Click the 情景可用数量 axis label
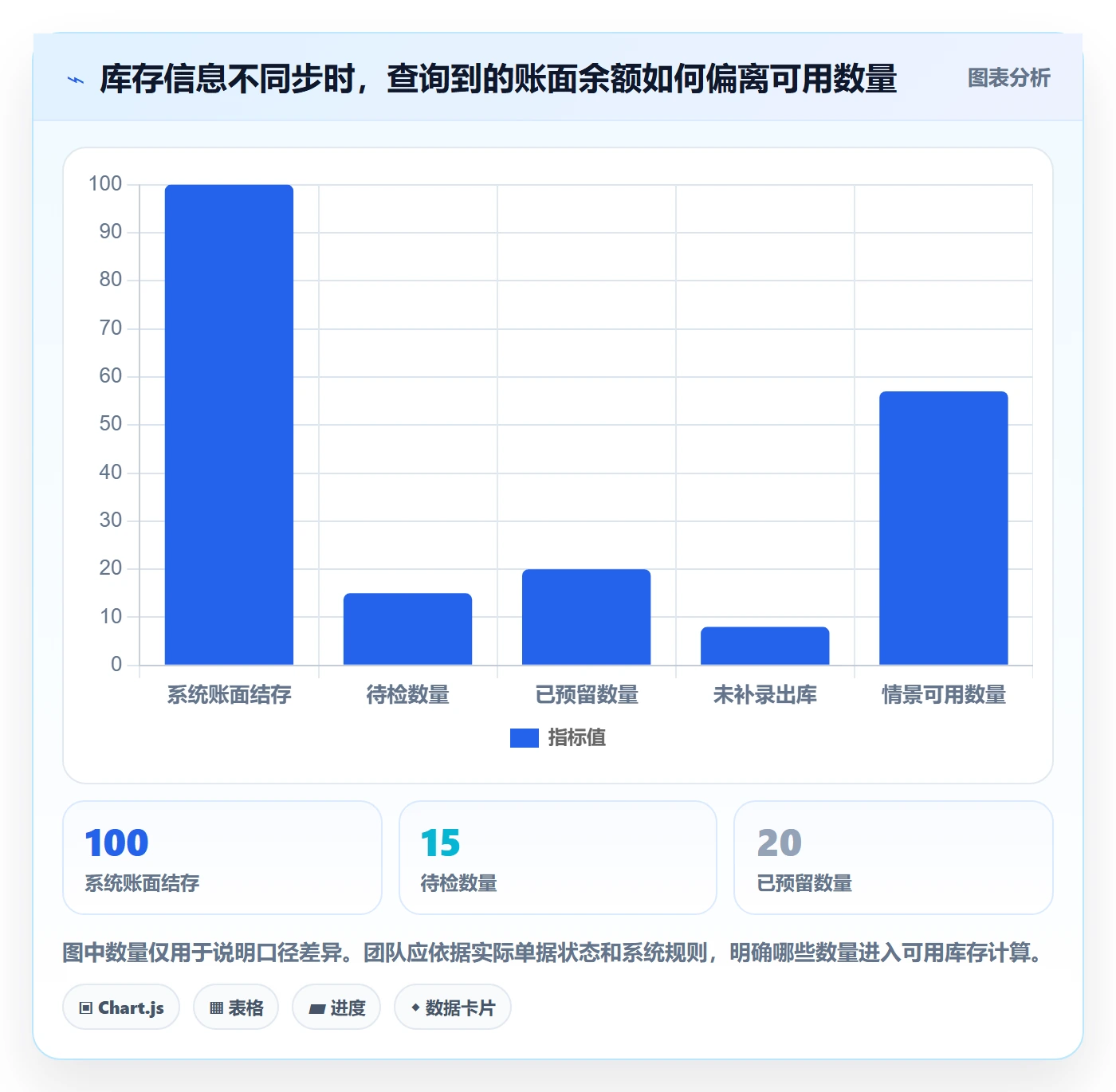Viewport: 1116px width, 1092px height. click(x=943, y=695)
